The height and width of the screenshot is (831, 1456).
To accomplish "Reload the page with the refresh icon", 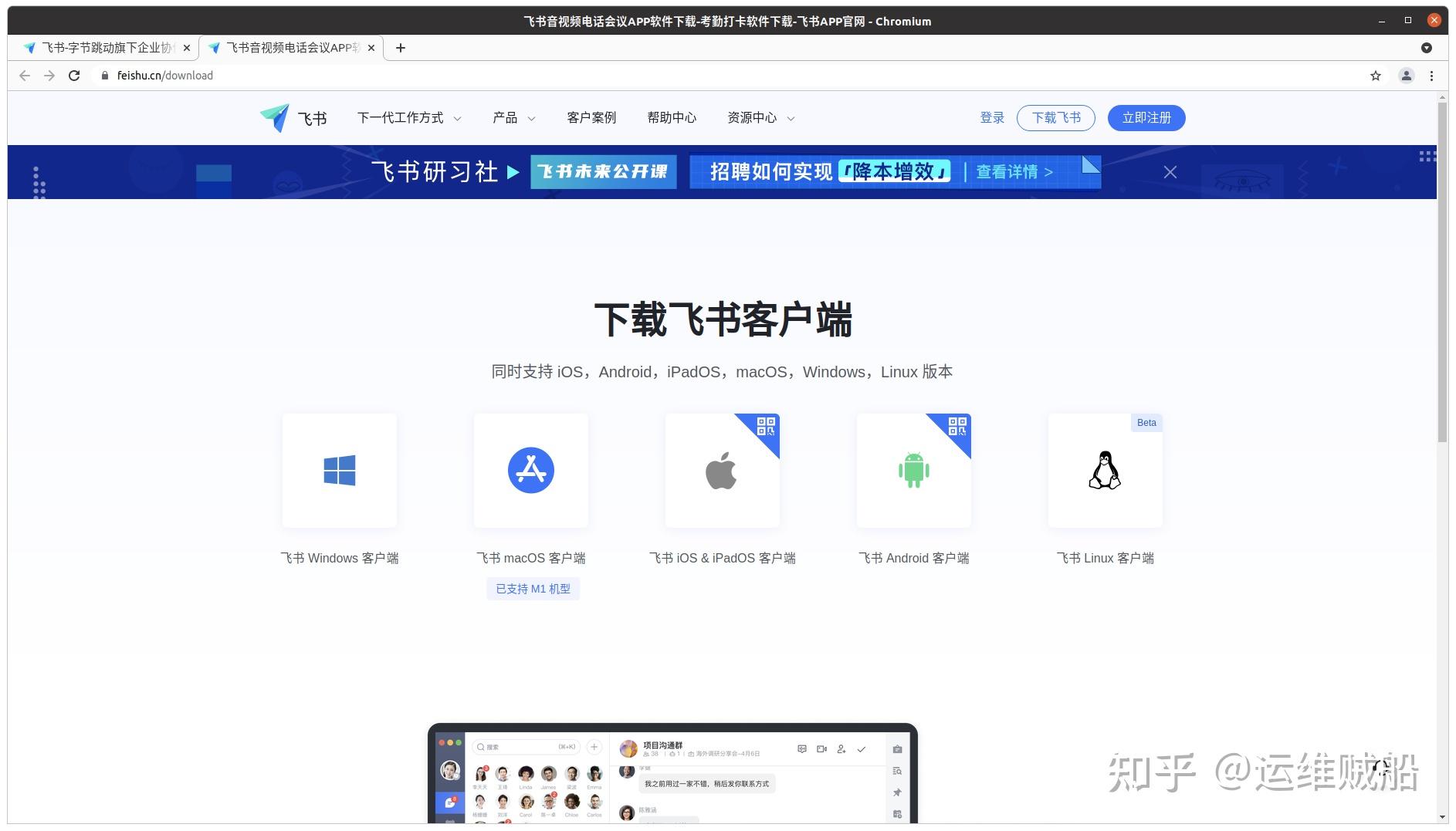I will (x=74, y=76).
